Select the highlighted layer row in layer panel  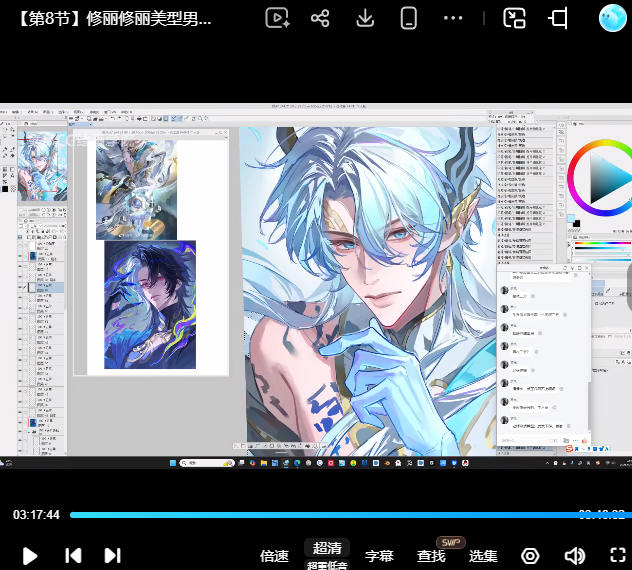coord(42,287)
